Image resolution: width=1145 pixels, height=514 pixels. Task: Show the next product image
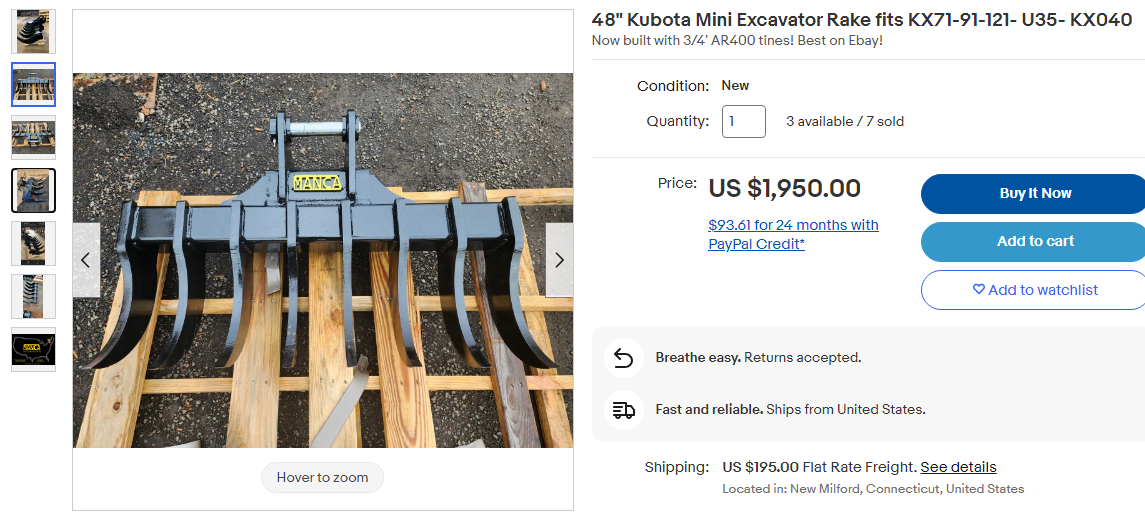tap(559, 260)
